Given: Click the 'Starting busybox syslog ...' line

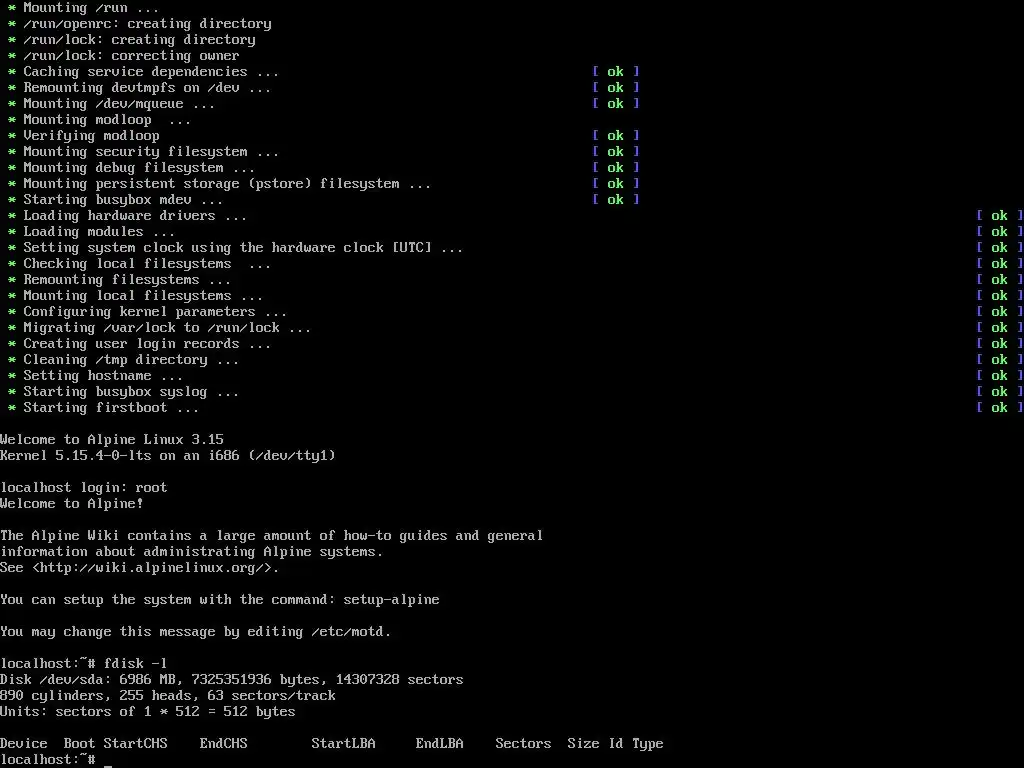Looking at the screenshot, I should [123, 392].
